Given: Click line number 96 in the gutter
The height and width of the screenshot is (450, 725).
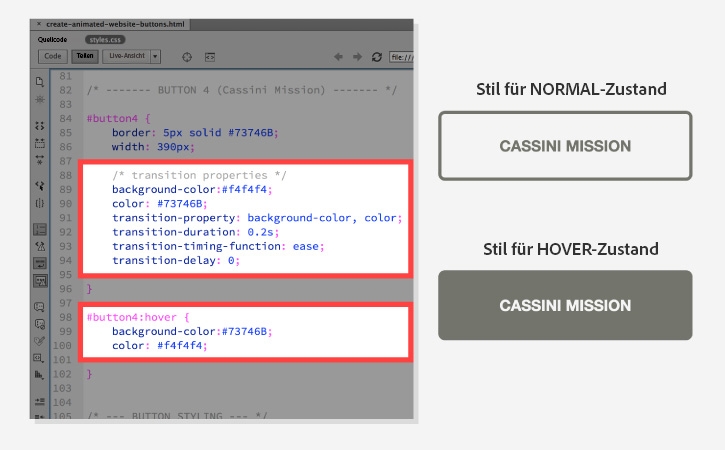Looking at the screenshot, I should click(x=66, y=289).
